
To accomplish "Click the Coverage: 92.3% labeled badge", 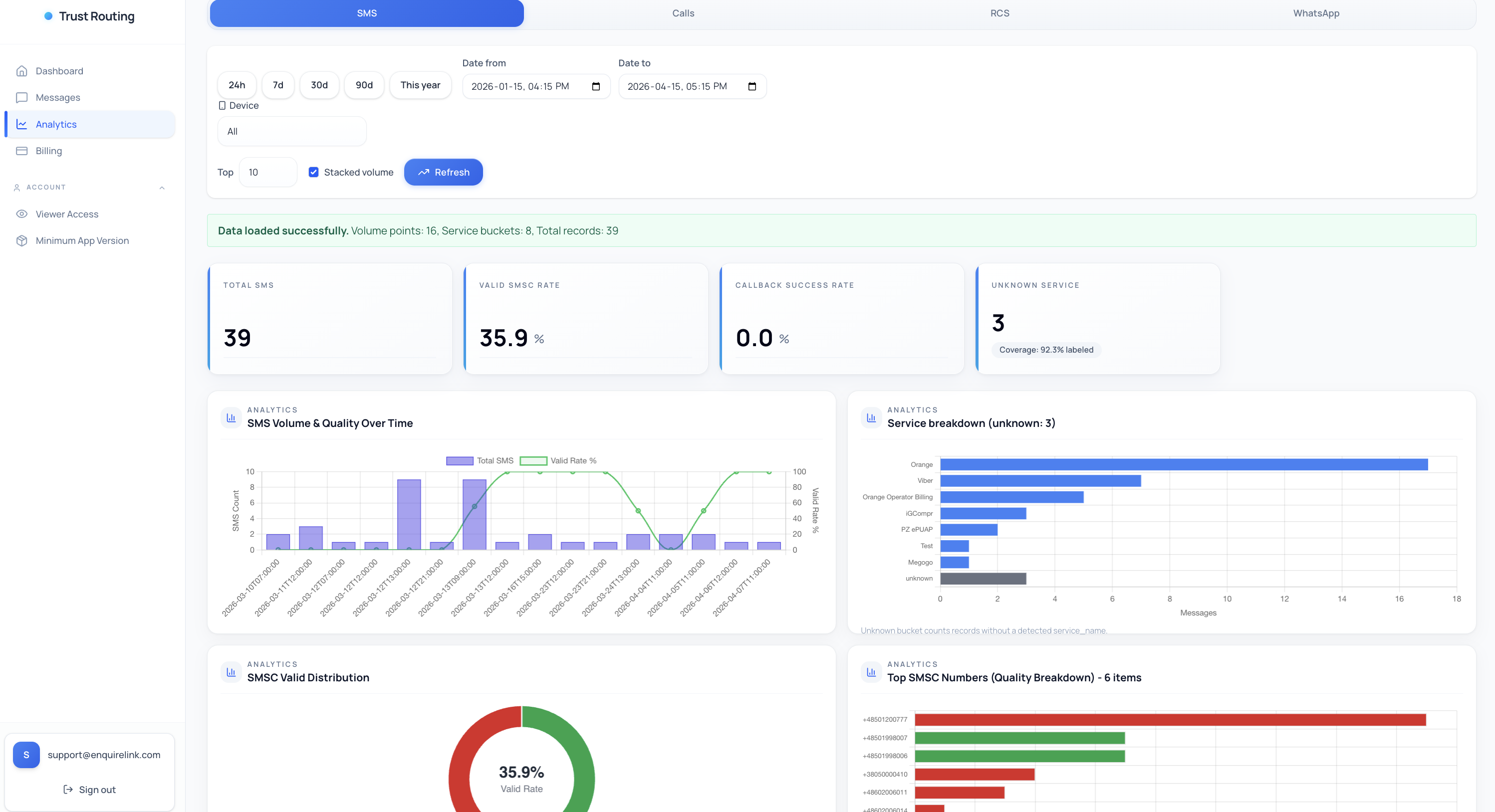I will click(x=1046, y=350).
